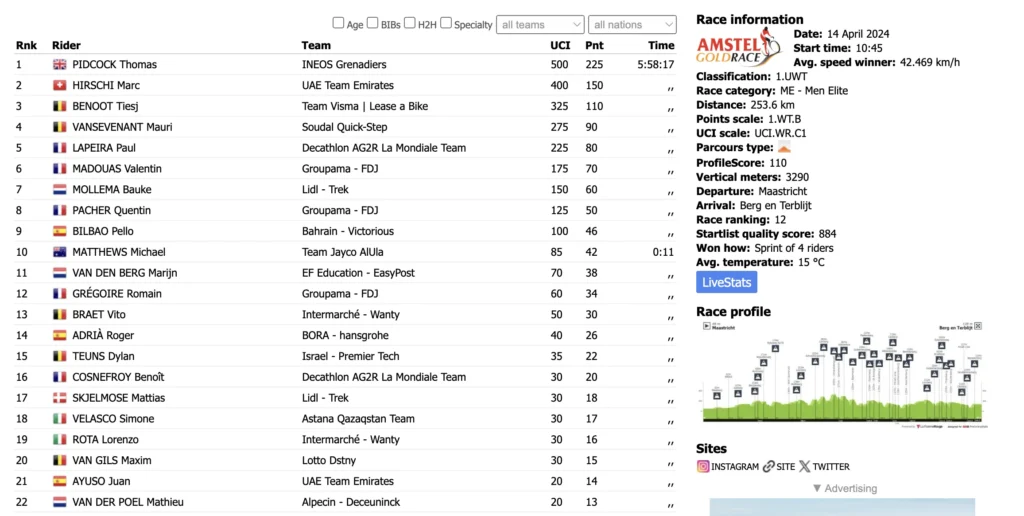
Task: Open HIRSCHI Marc rider page
Action: tap(106, 86)
